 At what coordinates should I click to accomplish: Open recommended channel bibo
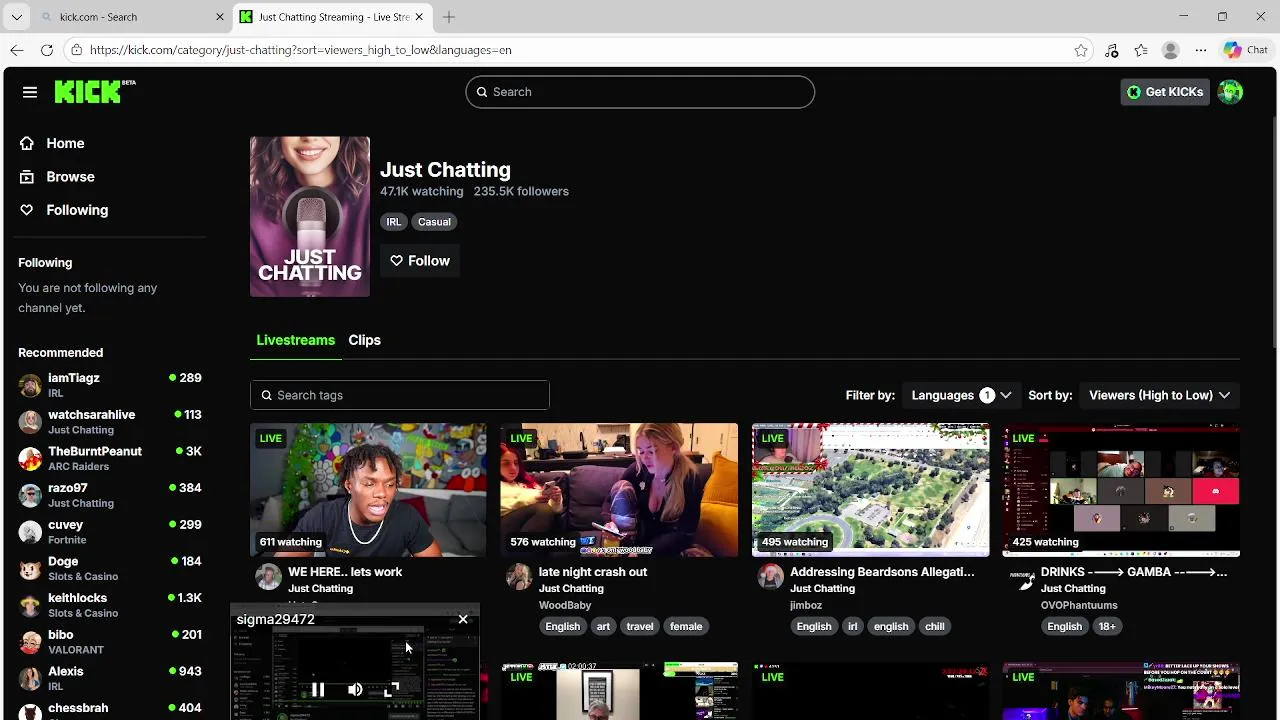(110, 642)
